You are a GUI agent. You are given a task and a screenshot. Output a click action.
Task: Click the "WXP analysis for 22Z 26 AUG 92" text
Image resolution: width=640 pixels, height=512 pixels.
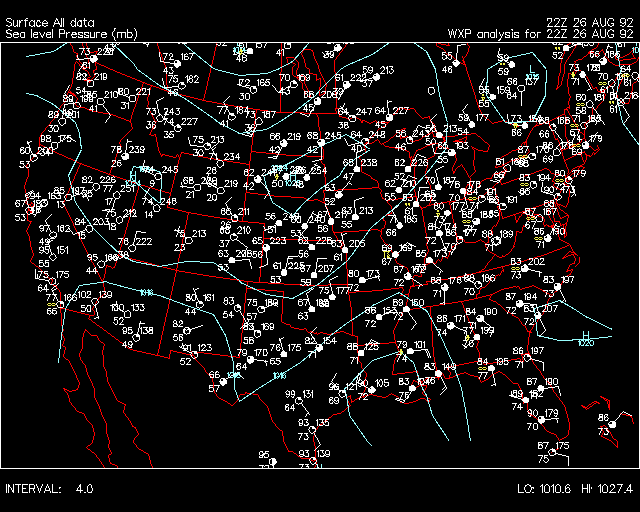tap(540, 33)
